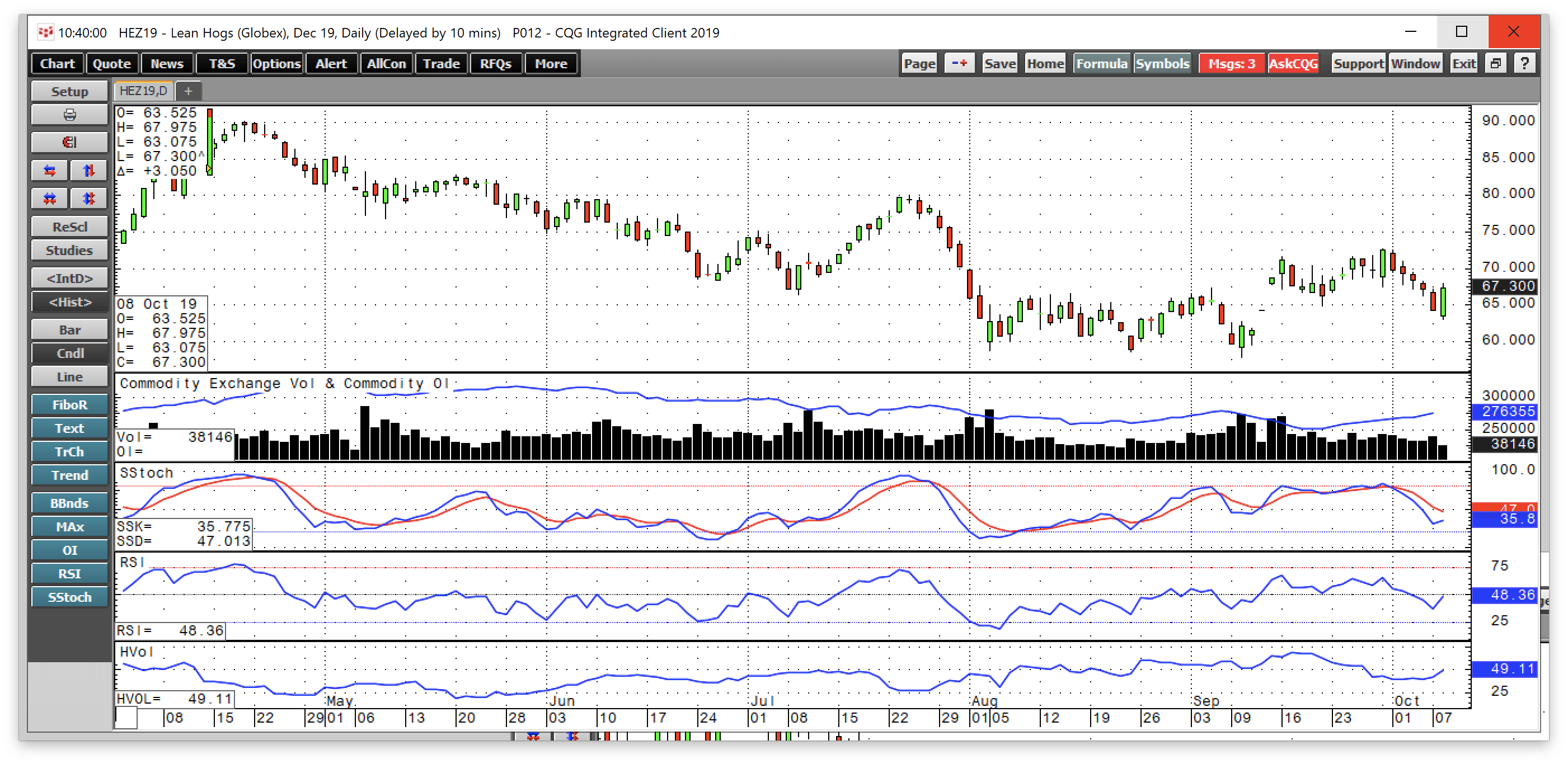Open the Window menu
The height and width of the screenshot is (764, 1568).
click(1415, 63)
